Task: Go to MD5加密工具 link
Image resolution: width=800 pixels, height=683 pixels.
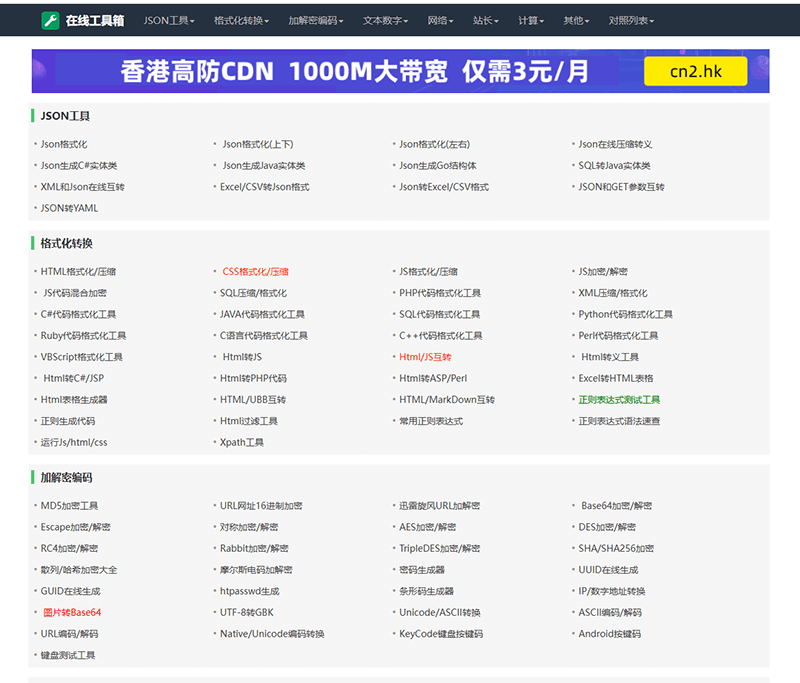Action: 69,506
